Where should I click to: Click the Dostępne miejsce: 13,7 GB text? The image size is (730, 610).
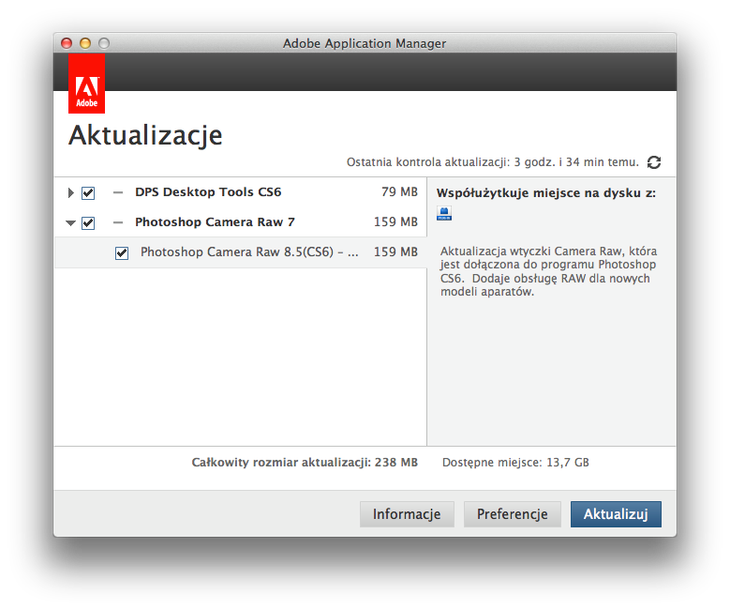click(515, 462)
